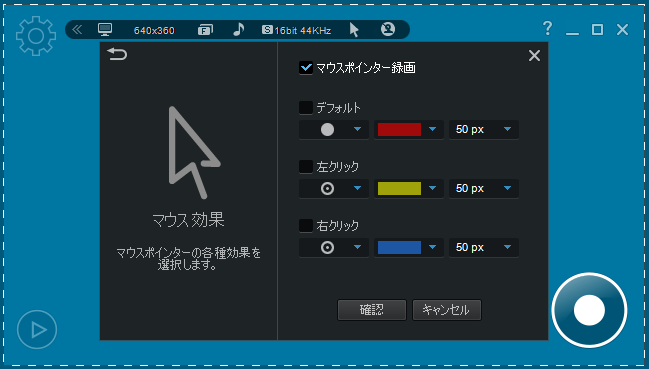Open the 640x360 resolution setting

coord(154,31)
